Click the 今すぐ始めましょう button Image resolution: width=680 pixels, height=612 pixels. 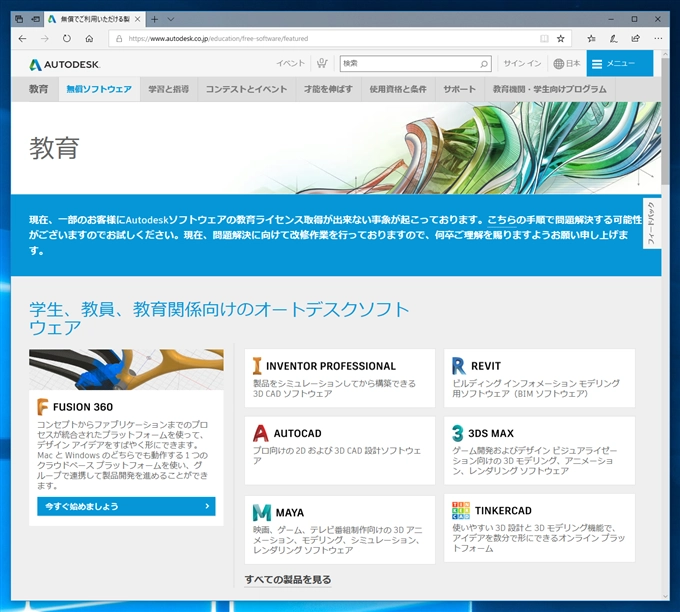click(126, 506)
